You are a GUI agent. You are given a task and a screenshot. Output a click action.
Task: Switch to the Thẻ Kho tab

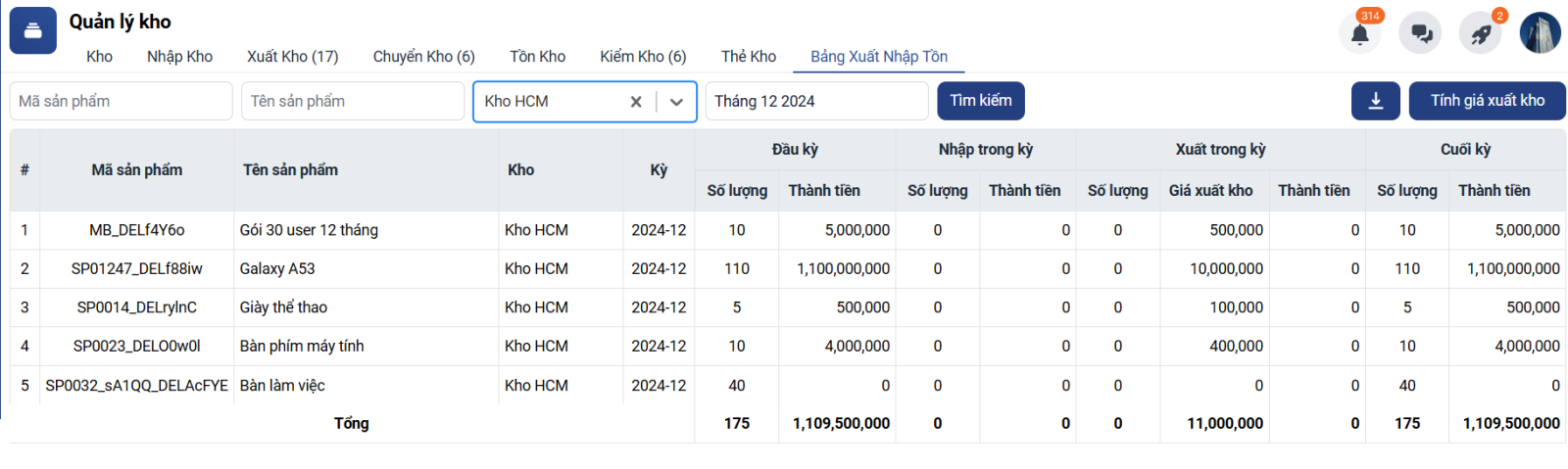(749, 57)
